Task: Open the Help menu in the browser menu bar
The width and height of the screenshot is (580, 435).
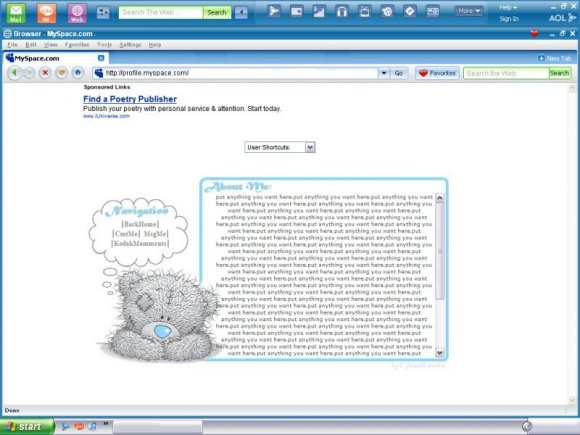Action: pos(155,45)
